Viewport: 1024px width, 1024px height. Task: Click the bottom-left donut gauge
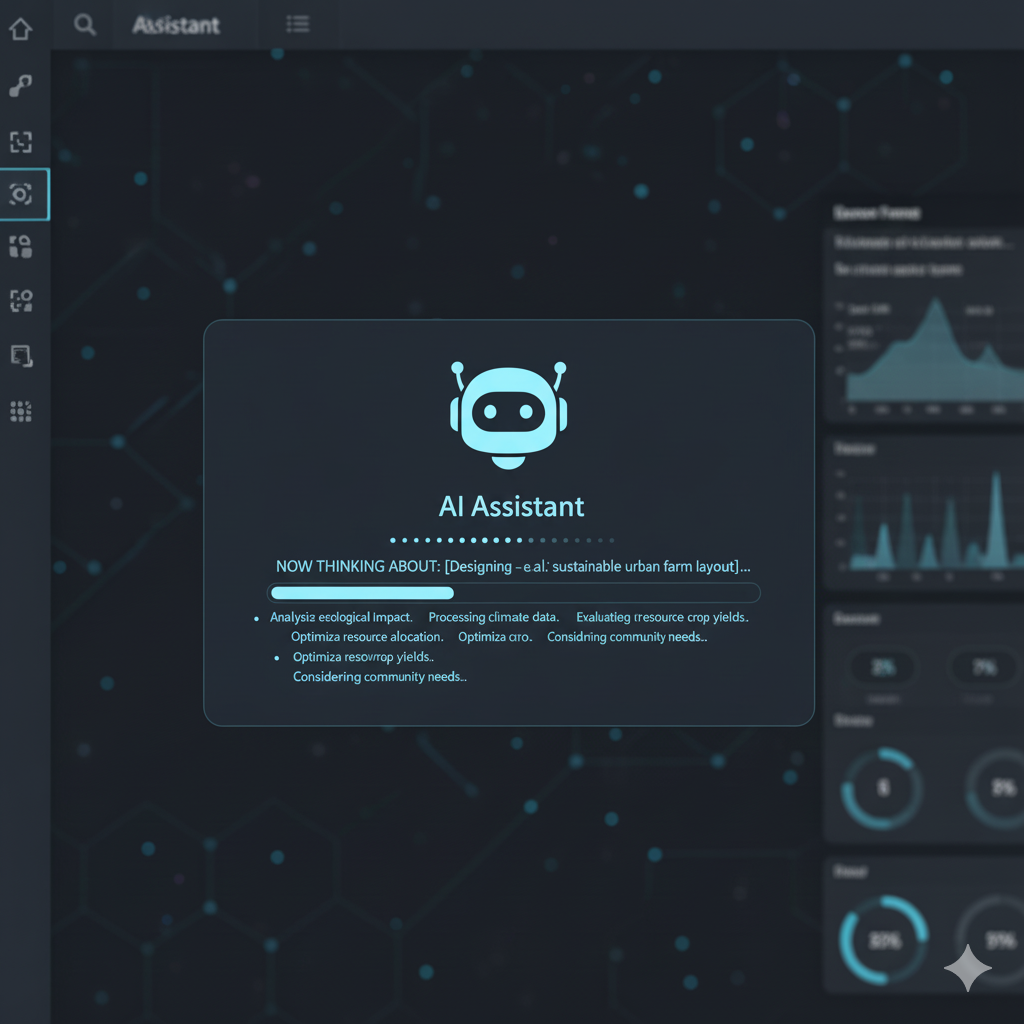883,940
